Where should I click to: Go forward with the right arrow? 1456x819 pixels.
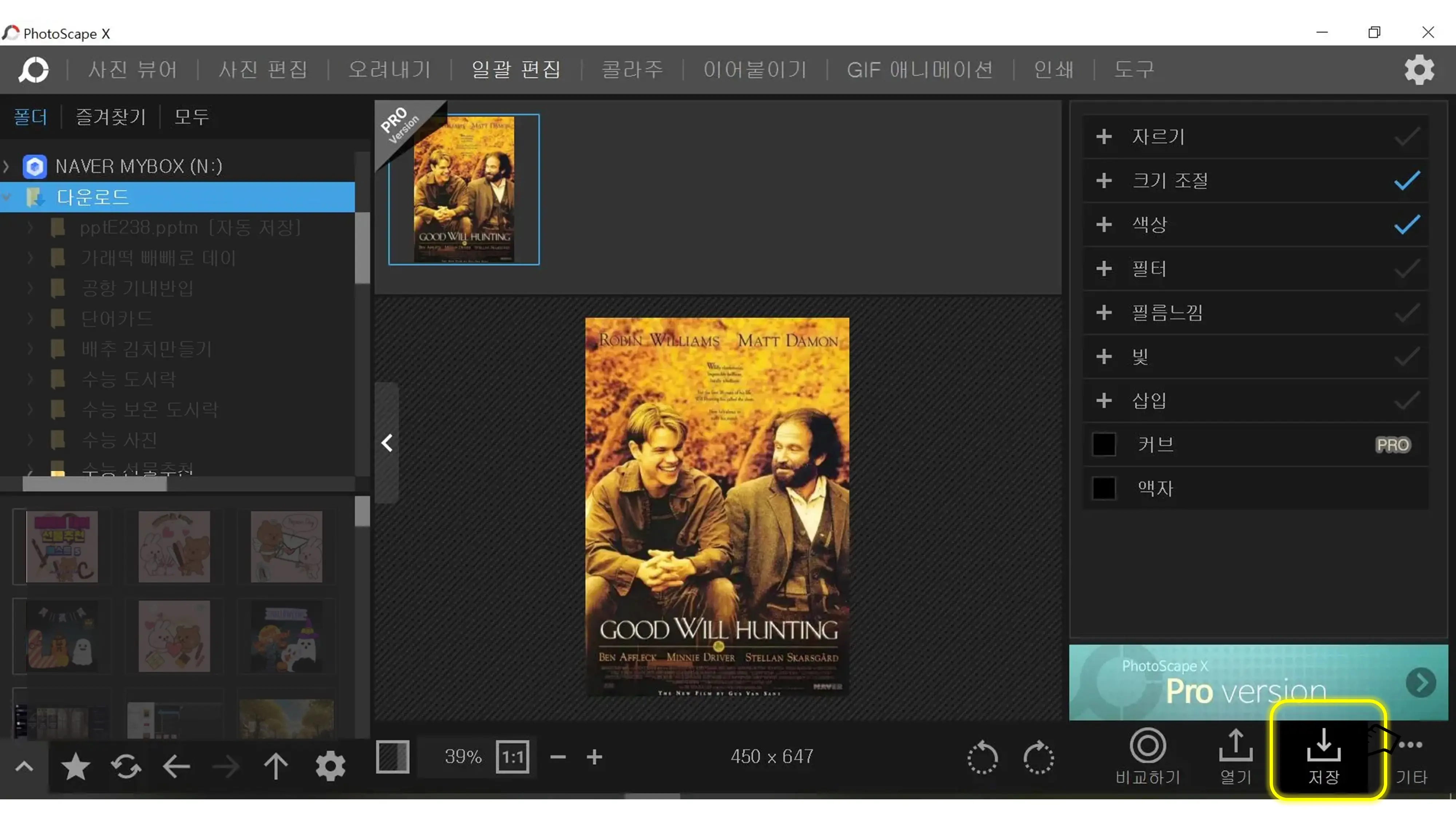point(226,767)
